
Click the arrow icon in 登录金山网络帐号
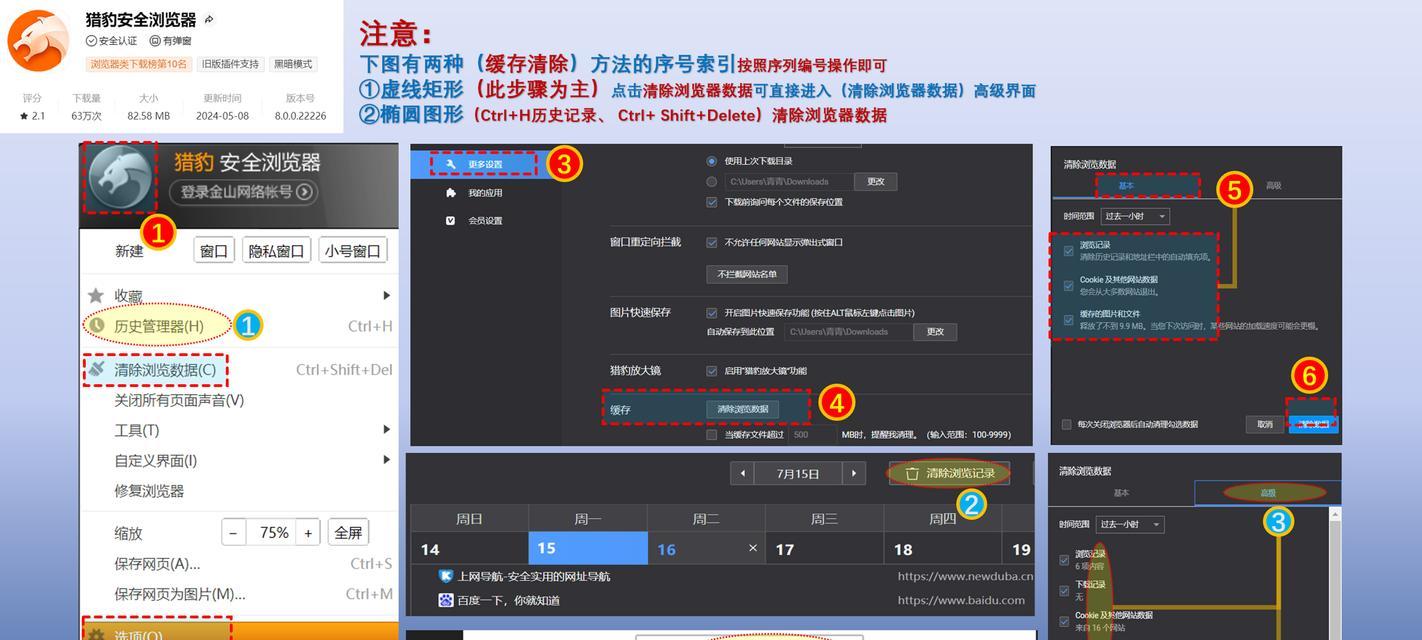305,191
